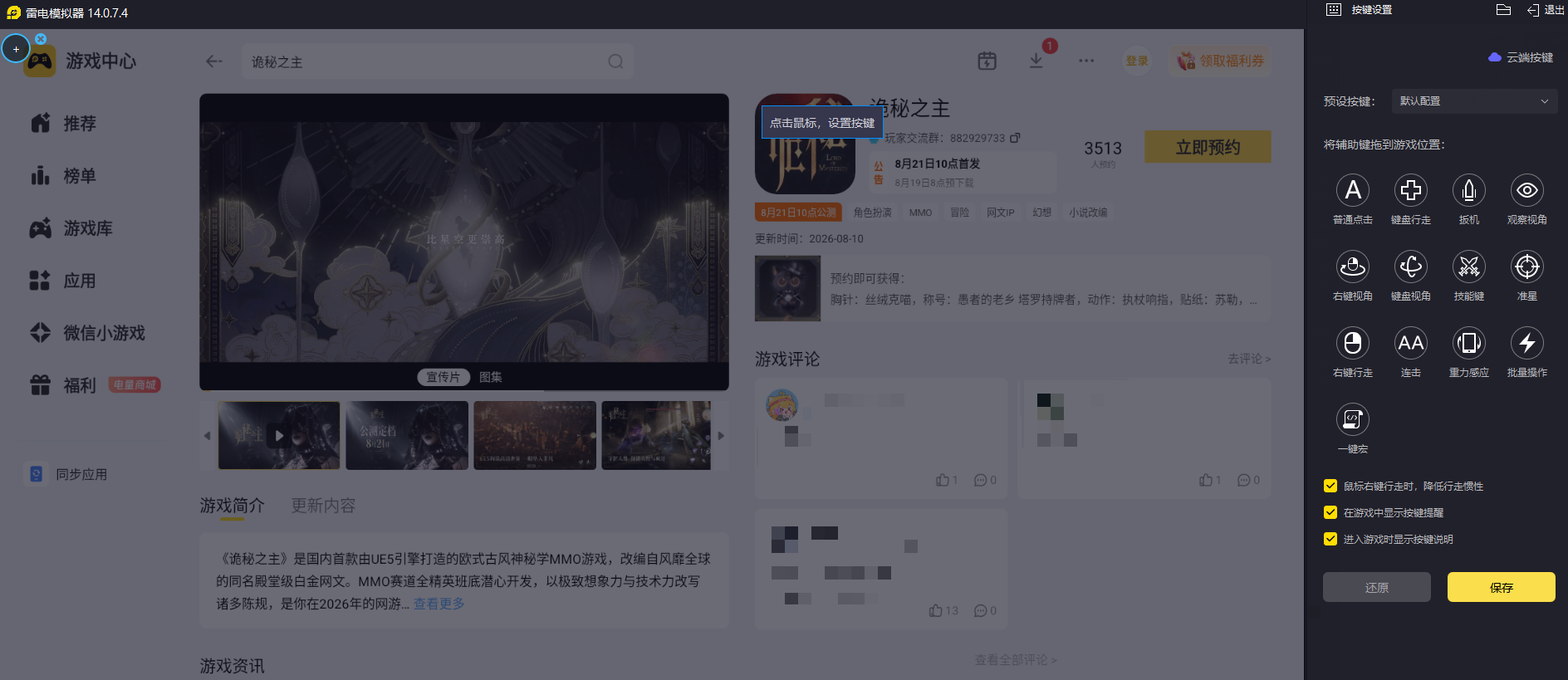Toggle 鼠标右键行走时，降低行走惯性 checkbox
The height and width of the screenshot is (680, 1568).
point(1330,486)
